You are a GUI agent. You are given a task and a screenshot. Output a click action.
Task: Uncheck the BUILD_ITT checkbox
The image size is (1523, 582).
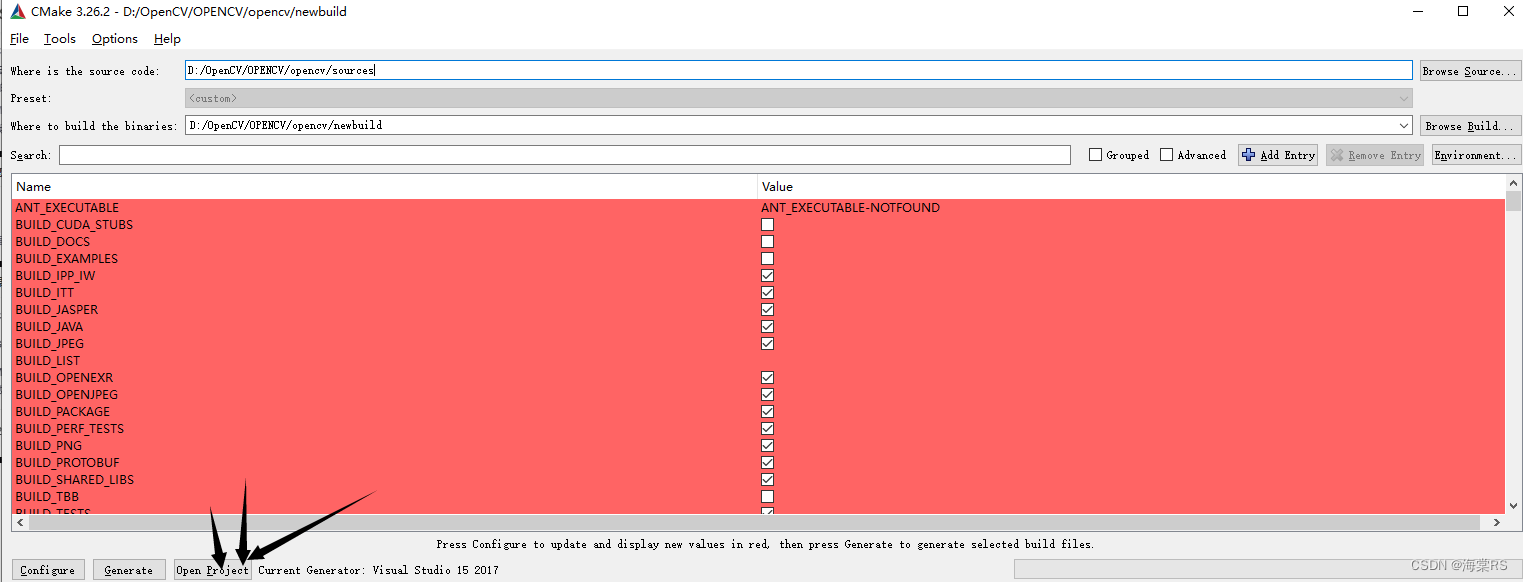click(x=768, y=293)
